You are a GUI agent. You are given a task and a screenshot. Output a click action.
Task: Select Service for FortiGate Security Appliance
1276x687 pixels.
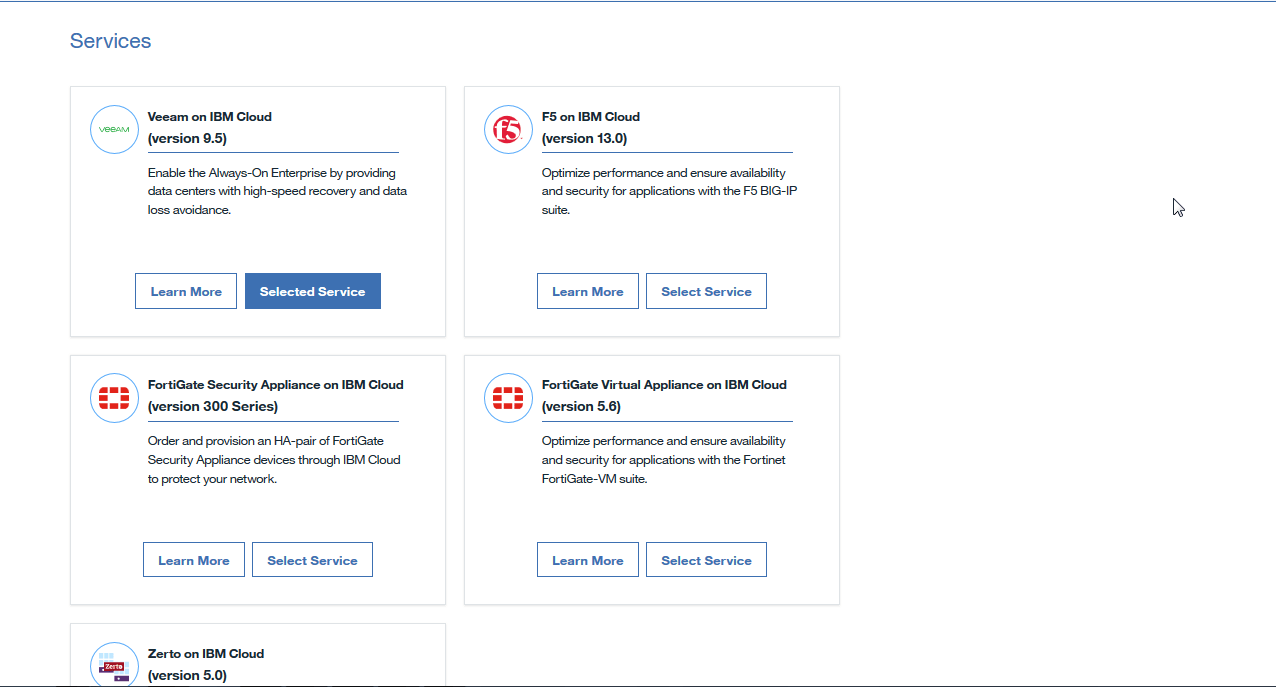312,560
